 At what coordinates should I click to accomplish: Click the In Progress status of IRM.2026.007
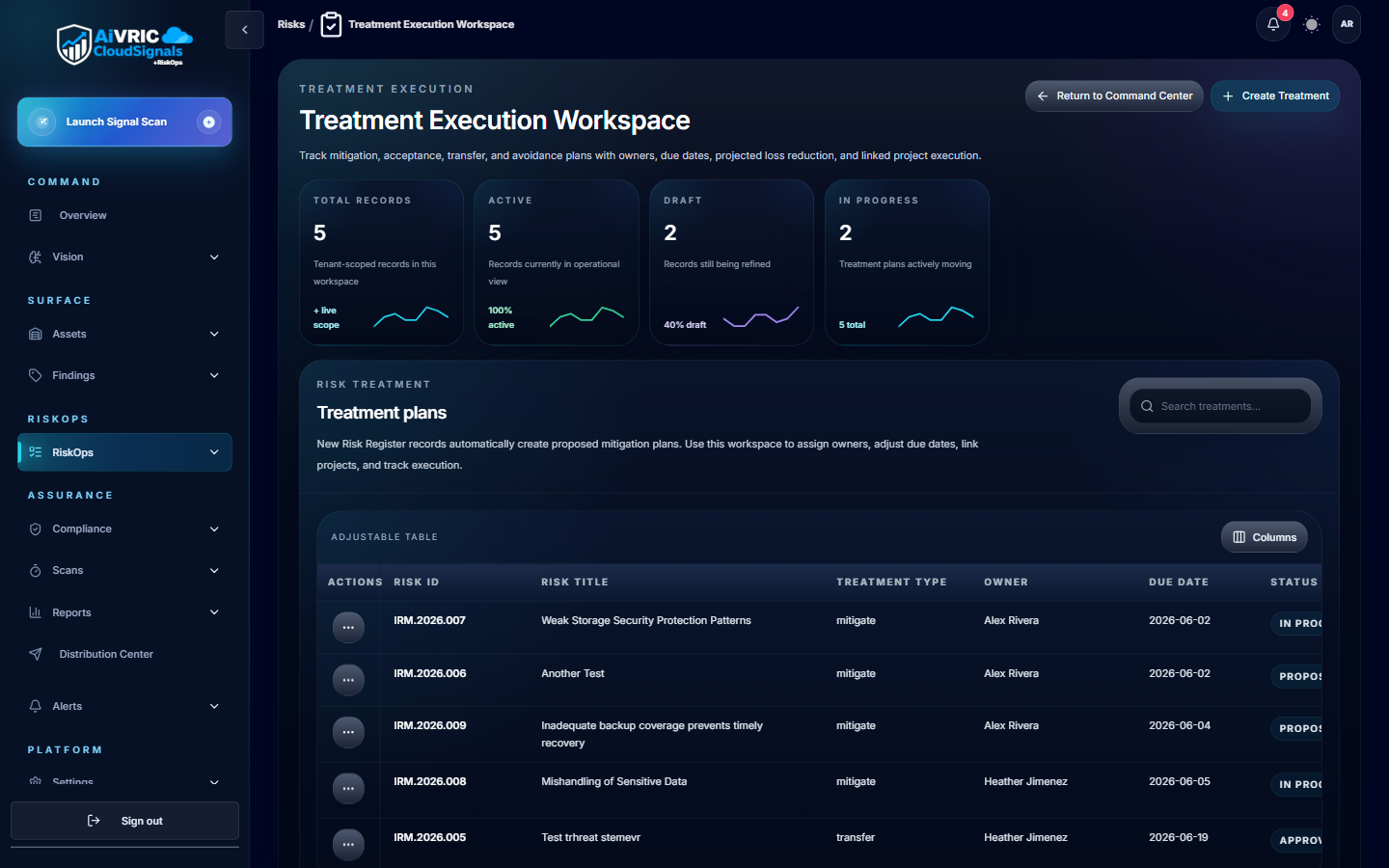point(1295,623)
